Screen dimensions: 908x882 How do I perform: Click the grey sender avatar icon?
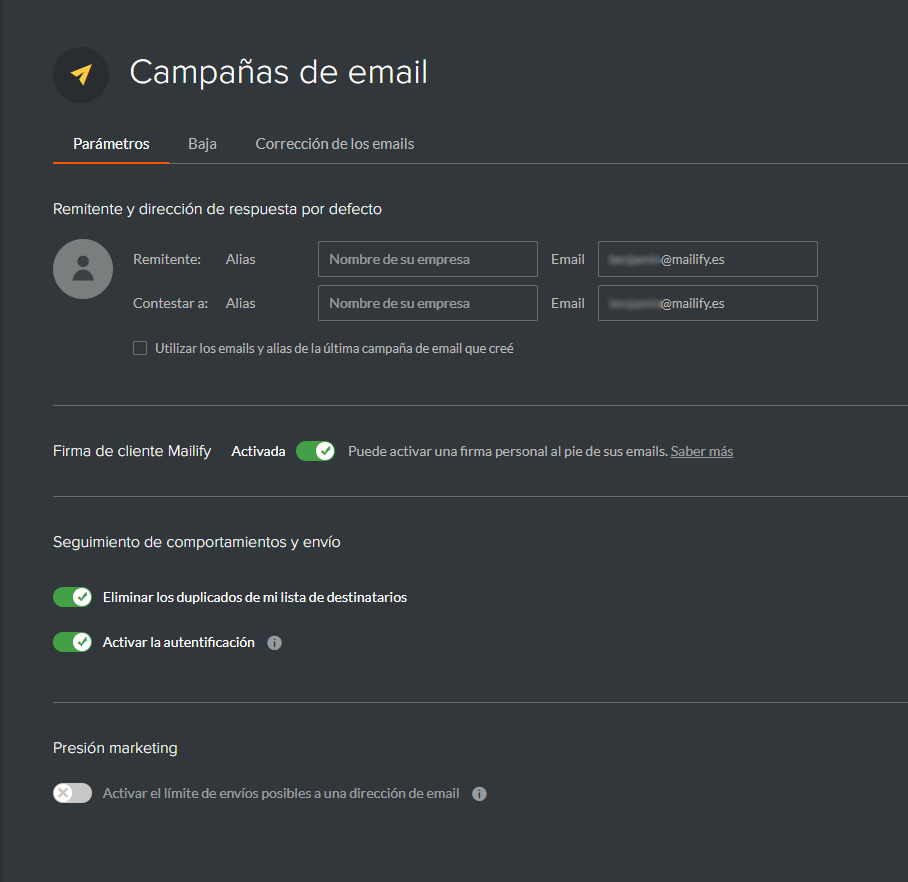(x=83, y=269)
